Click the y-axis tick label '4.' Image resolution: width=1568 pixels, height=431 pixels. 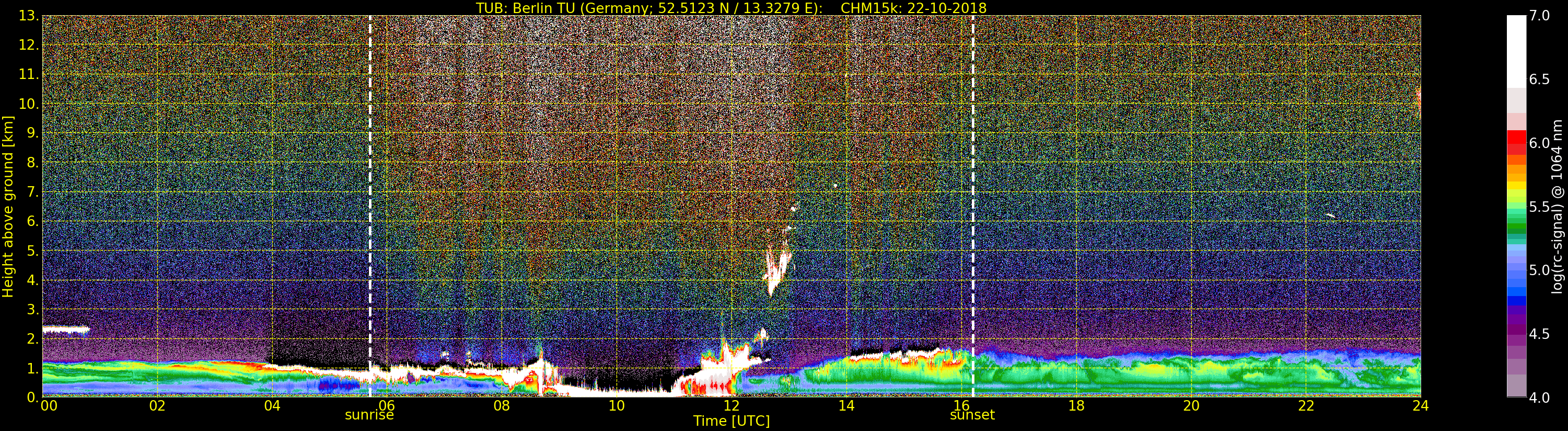pos(33,280)
